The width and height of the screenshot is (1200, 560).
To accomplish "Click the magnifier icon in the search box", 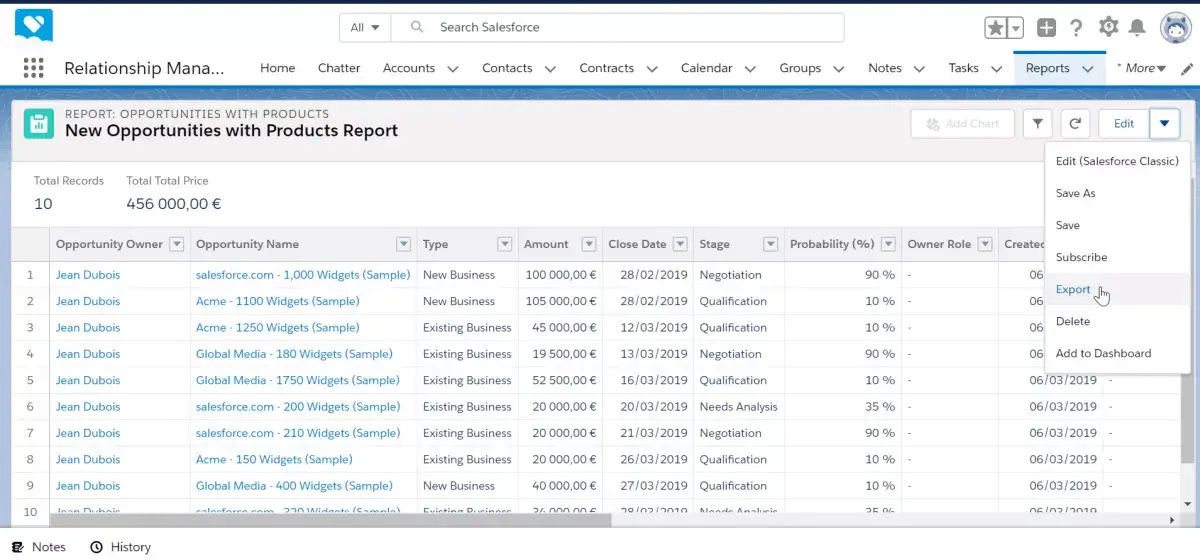I will [417, 27].
